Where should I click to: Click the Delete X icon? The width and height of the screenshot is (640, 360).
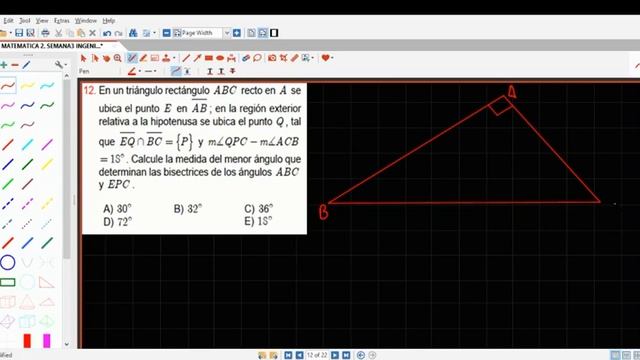click(x=93, y=33)
